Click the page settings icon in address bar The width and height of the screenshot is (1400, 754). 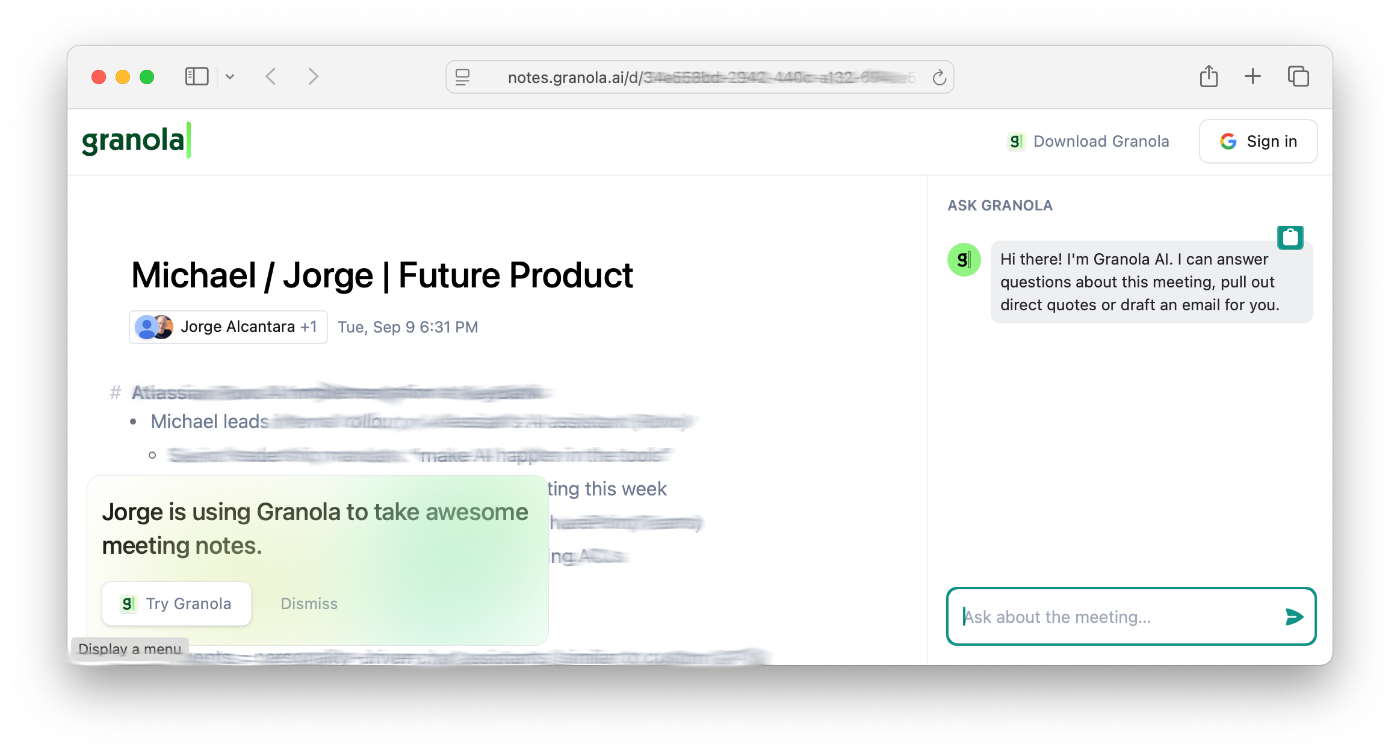click(462, 77)
